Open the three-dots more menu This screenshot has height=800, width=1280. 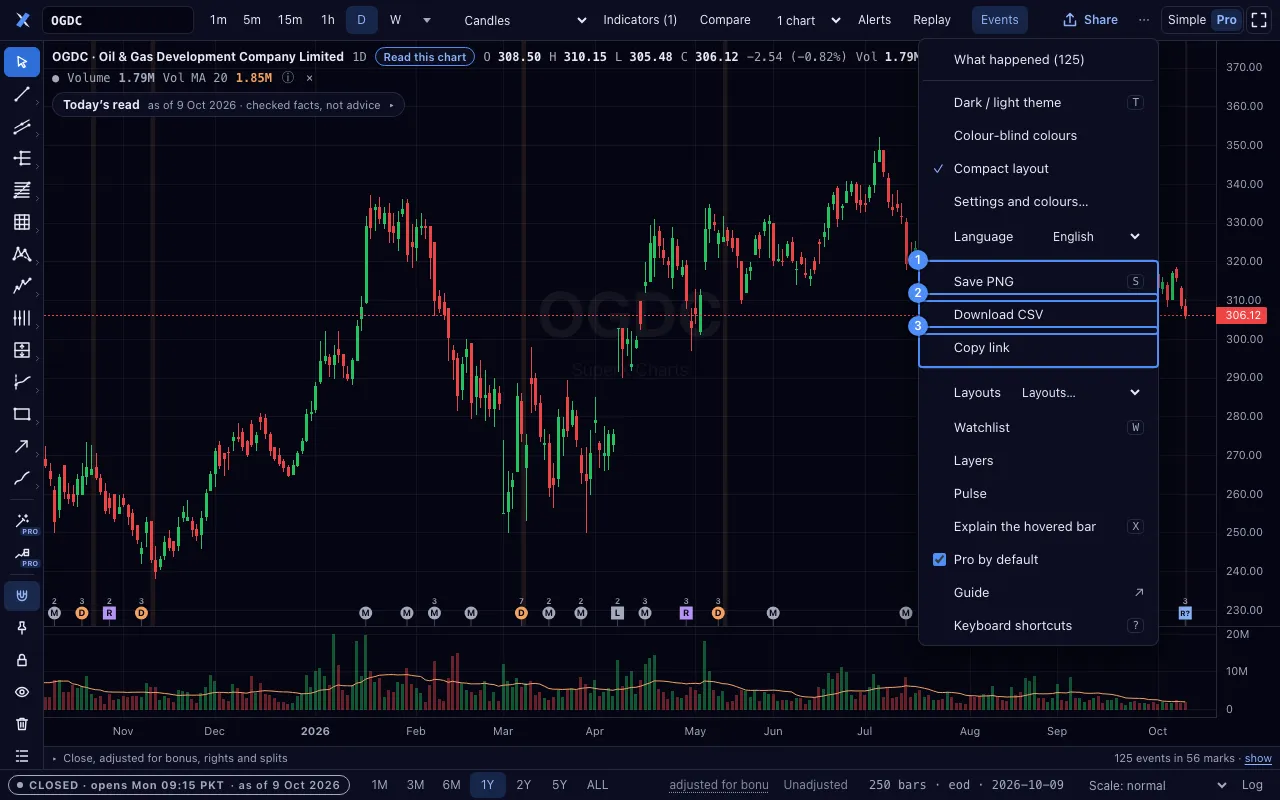coord(1144,20)
